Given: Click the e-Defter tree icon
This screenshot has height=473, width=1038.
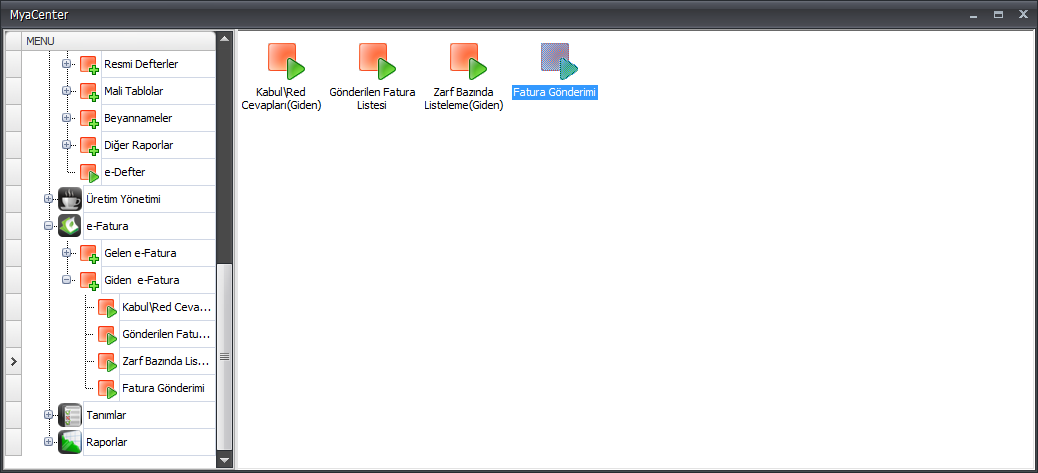Looking at the screenshot, I should 89,173.
